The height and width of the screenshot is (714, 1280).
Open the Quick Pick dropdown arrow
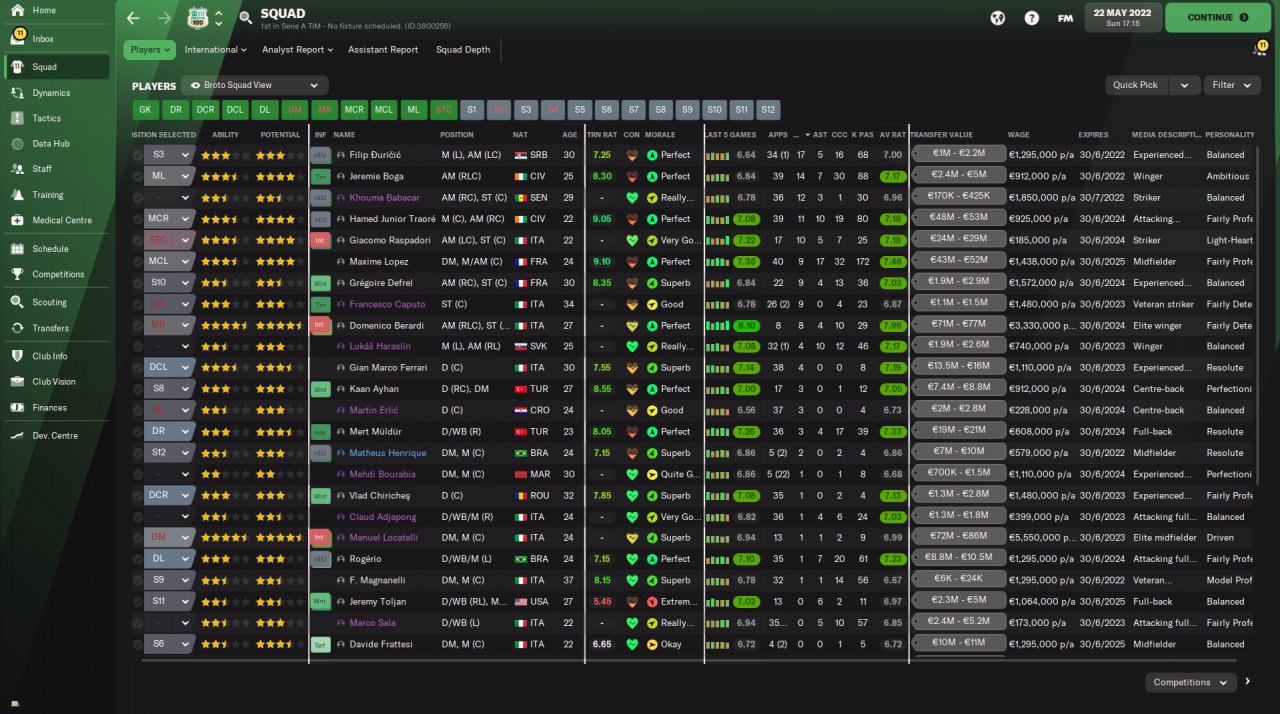[x=1185, y=86]
